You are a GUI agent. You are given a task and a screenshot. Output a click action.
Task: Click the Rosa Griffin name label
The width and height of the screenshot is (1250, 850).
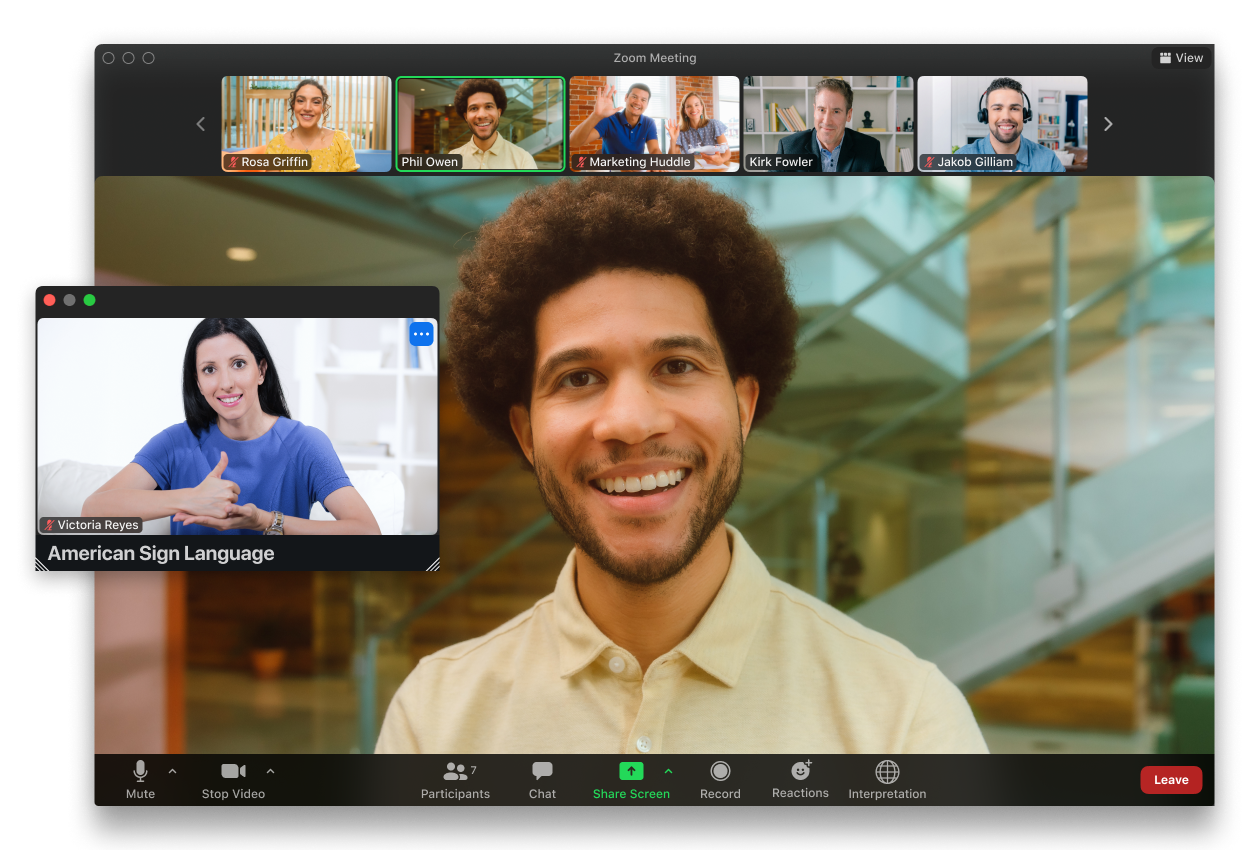[x=267, y=162]
